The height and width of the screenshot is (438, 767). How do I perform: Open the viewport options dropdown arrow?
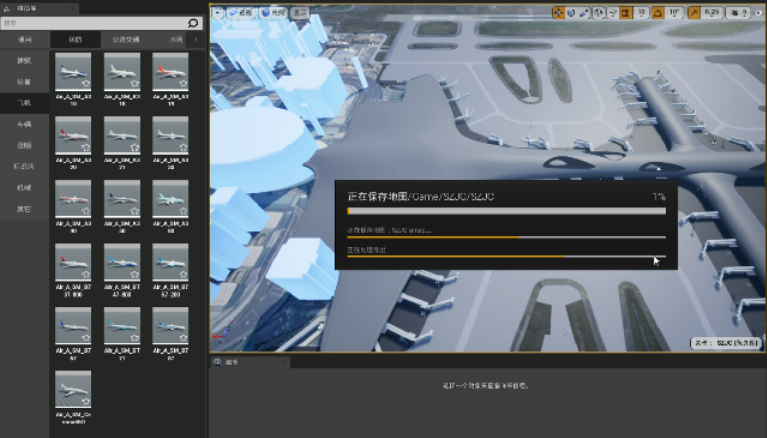[217, 13]
